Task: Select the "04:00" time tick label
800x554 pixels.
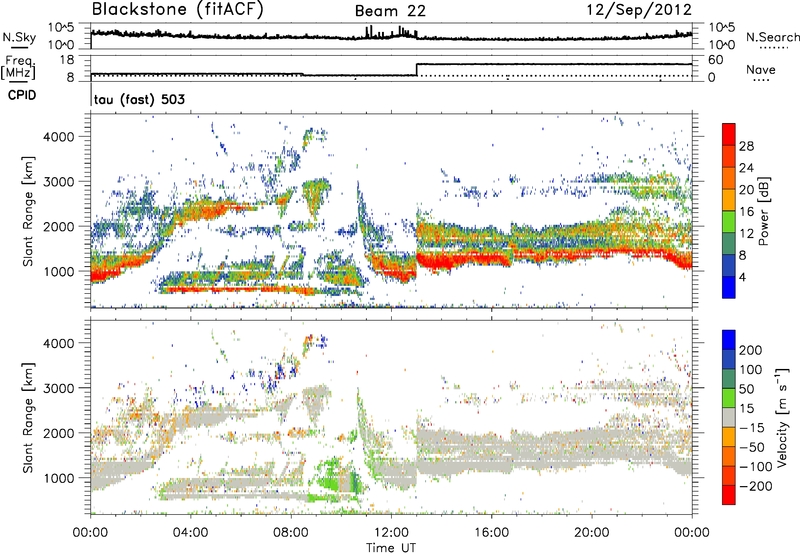Action: click(x=191, y=533)
